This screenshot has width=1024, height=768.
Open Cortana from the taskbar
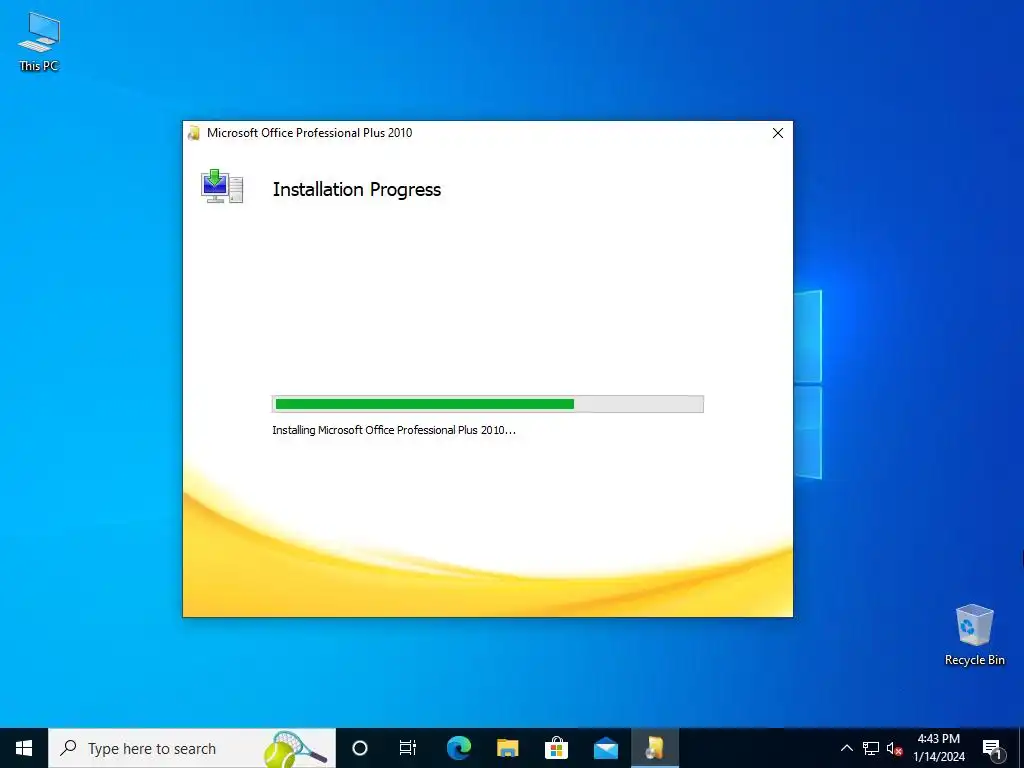pyautogui.click(x=360, y=748)
